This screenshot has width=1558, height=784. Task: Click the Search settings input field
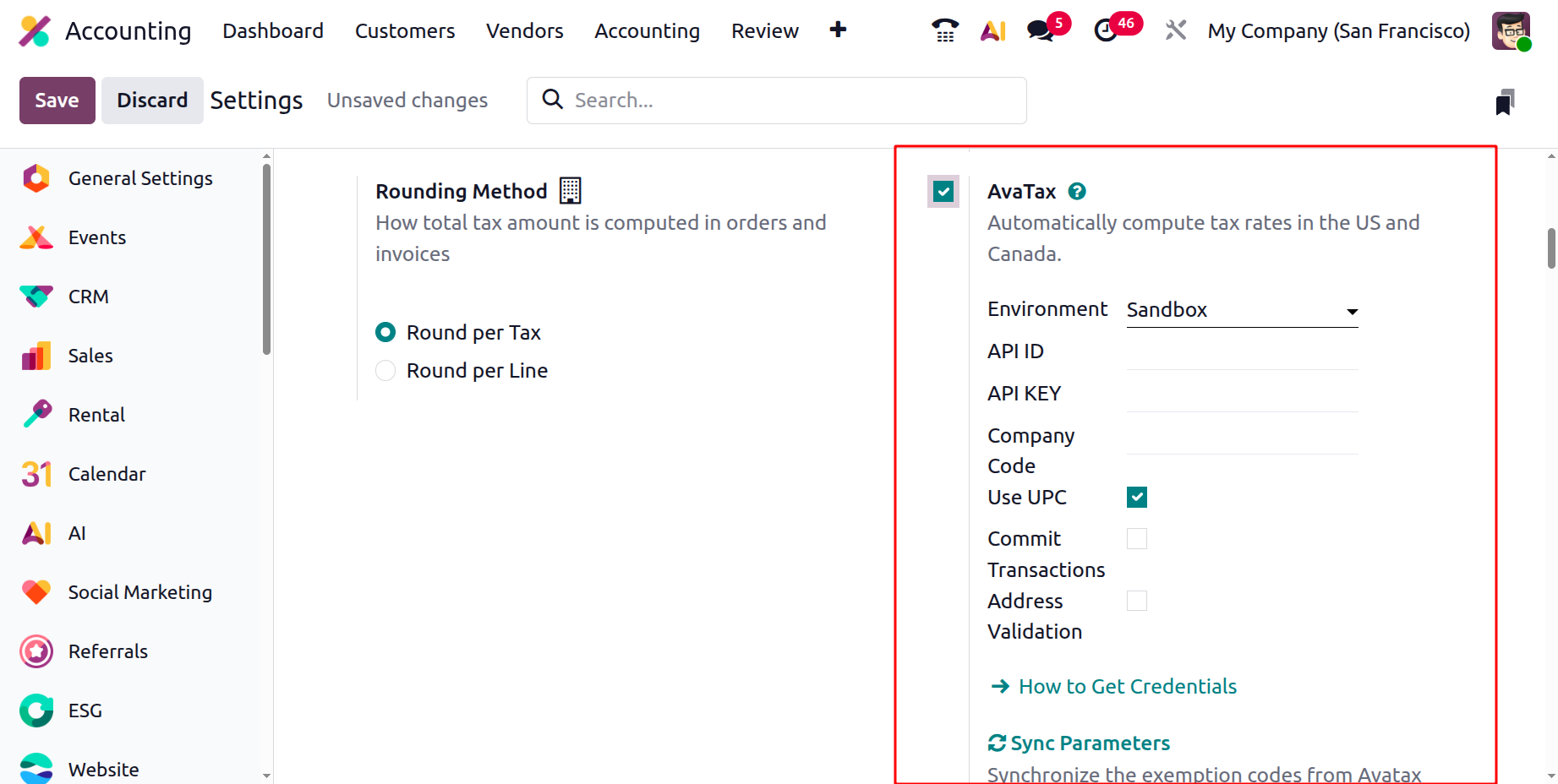786,101
